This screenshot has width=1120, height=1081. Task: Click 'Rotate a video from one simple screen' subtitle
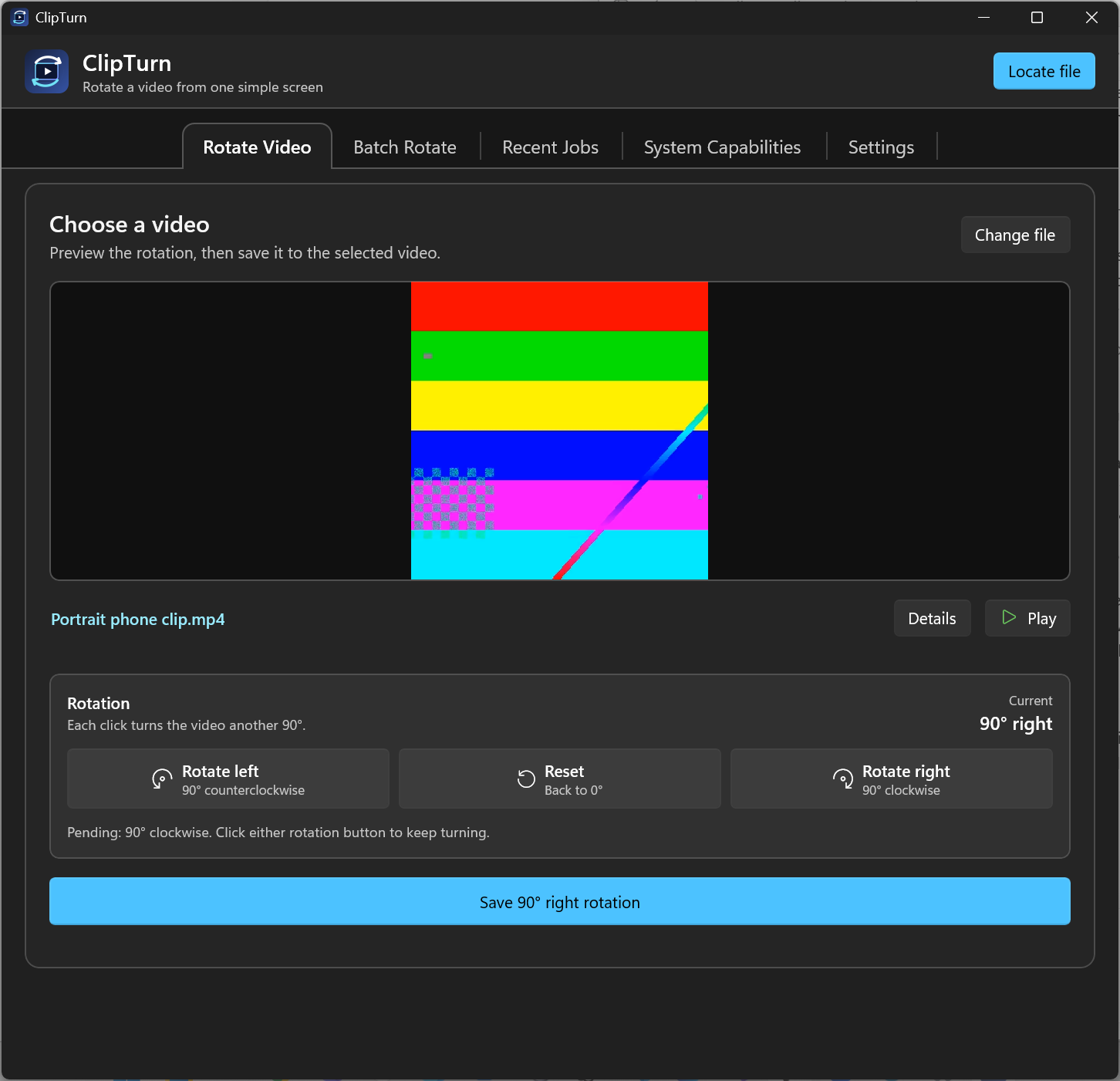pos(203,87)
